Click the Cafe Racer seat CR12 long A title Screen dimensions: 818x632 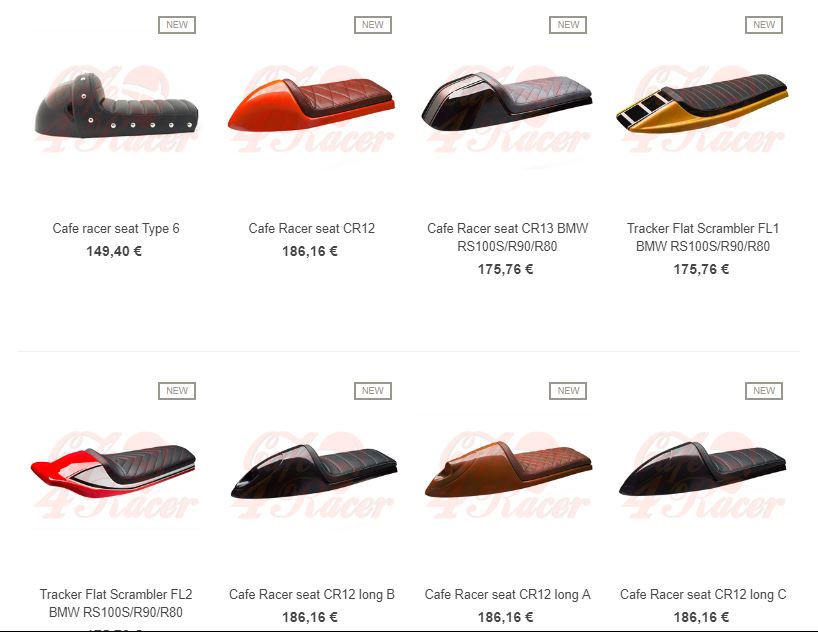[507, 594]
